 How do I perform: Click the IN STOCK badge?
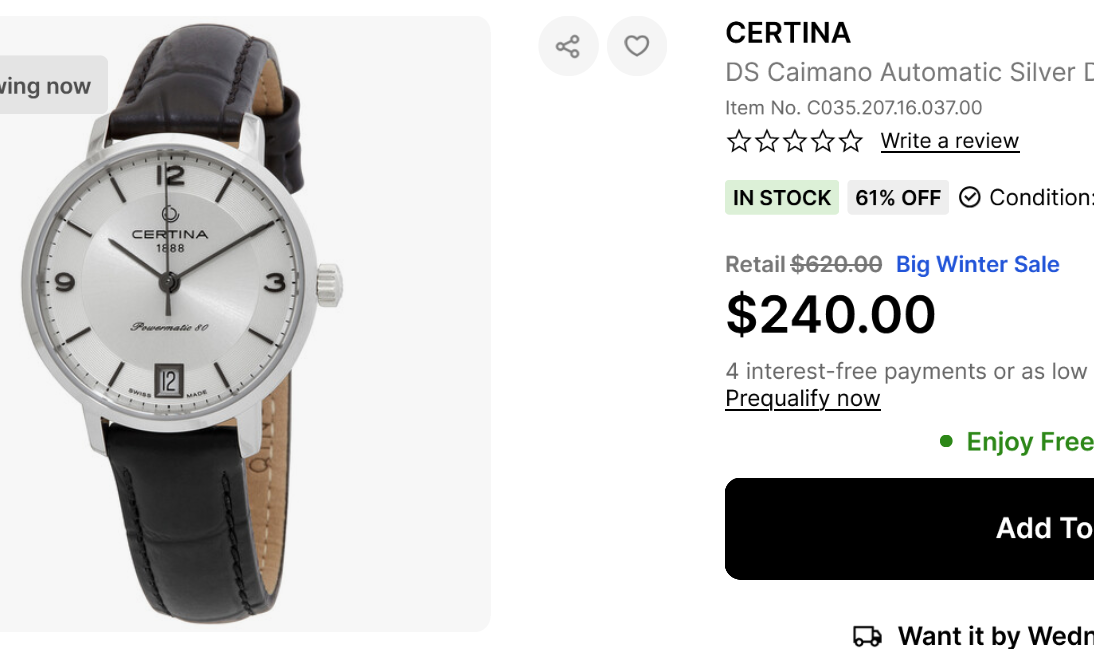(x=782, y=198)
